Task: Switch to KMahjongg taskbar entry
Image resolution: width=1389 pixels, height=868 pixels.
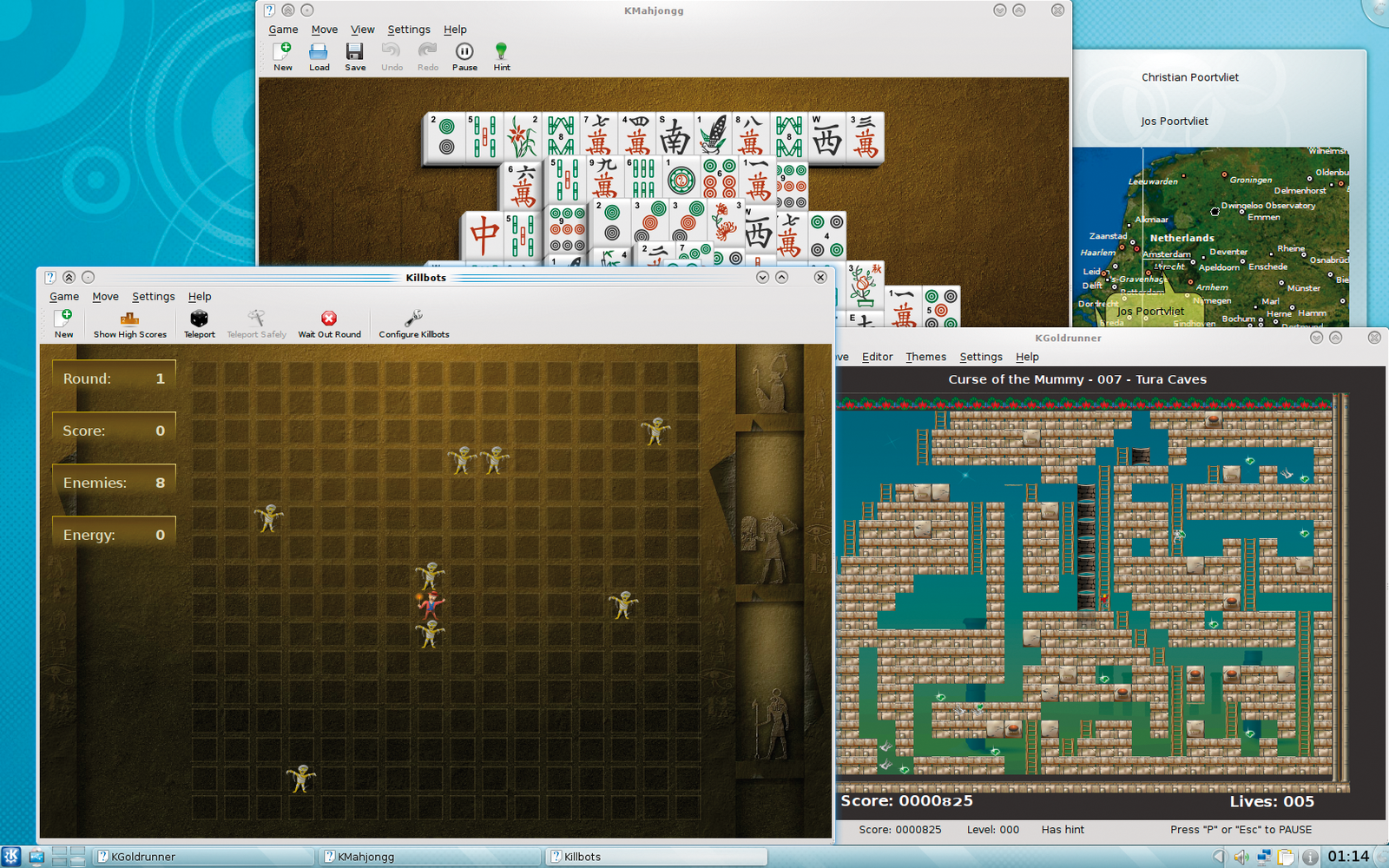Action: pyautogui.click(x=430, y=857)
